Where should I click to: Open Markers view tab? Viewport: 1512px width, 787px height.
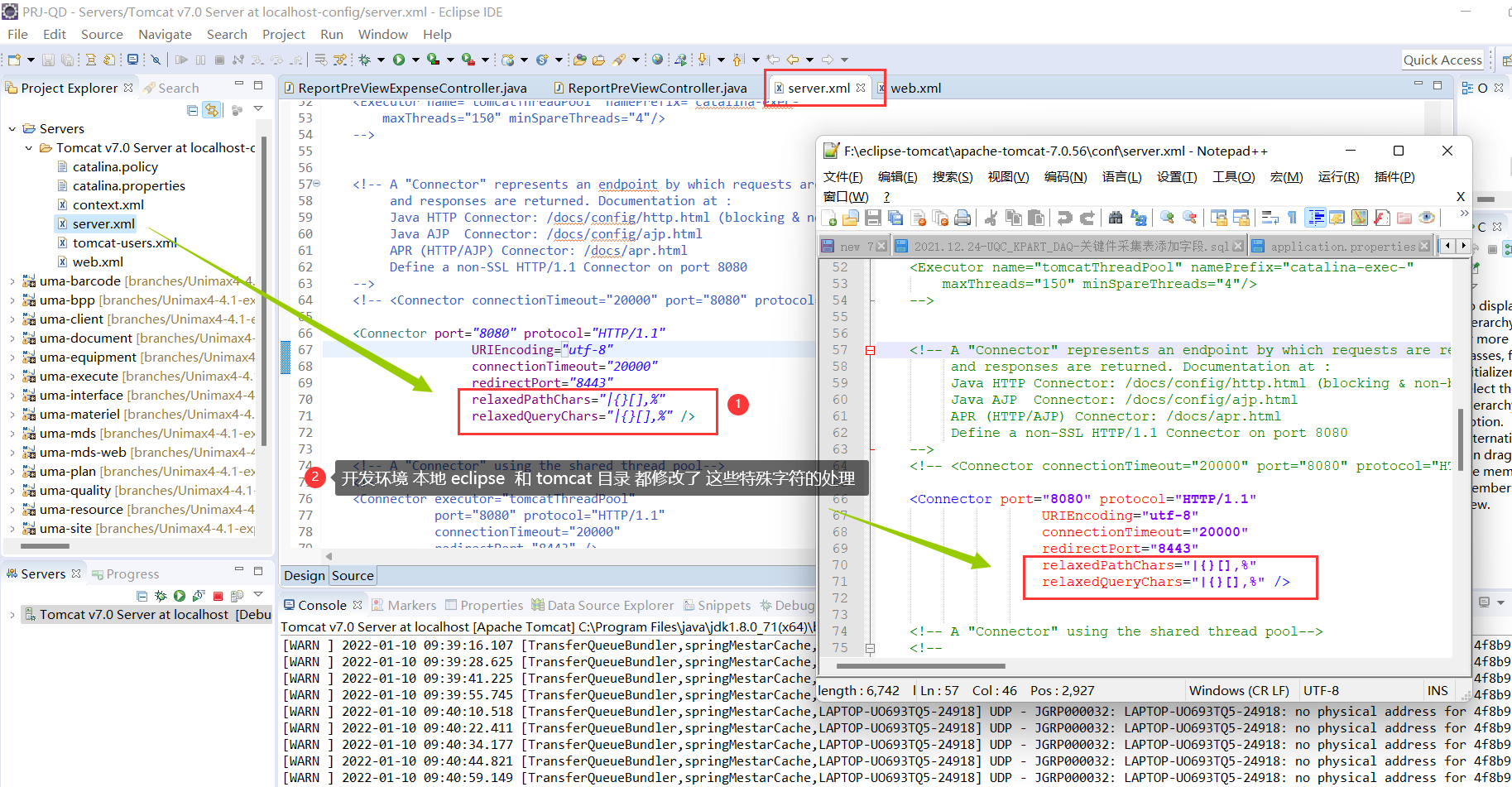(x=404, y=605)
